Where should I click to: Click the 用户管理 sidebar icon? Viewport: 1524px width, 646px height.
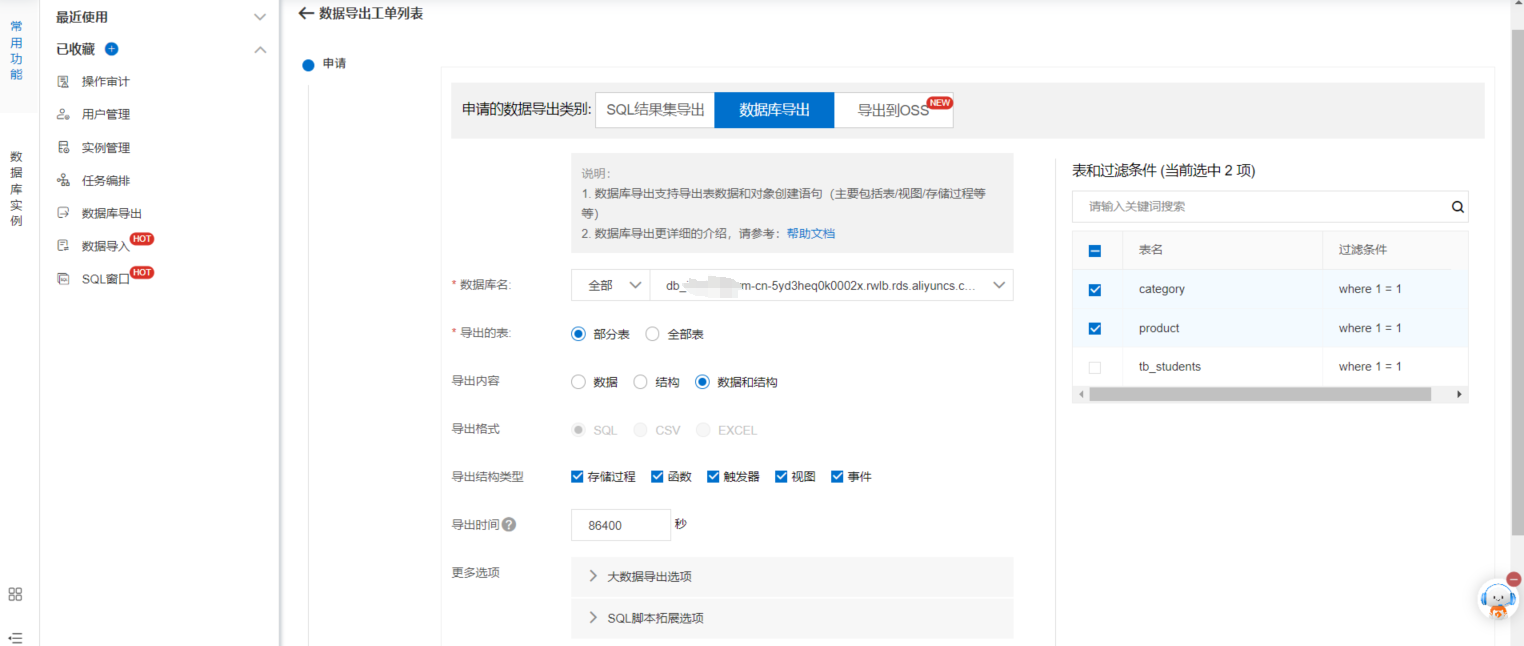point(63,114)
